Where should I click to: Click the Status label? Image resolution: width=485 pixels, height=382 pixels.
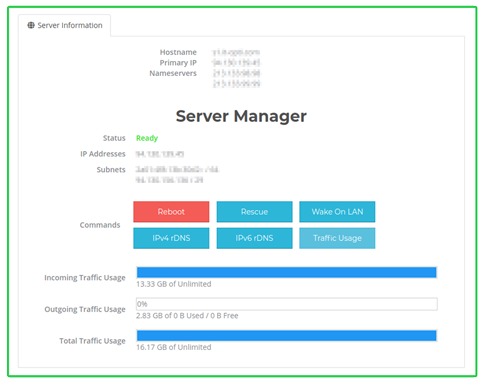click(114, 138)
